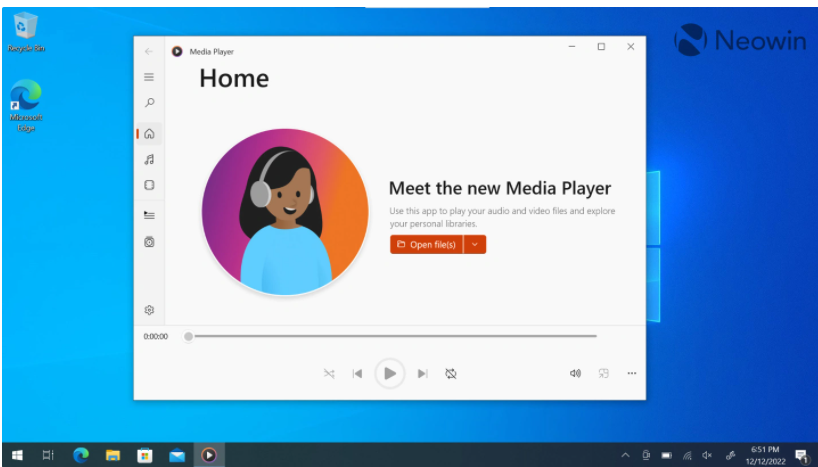The width and height of the screenshot is (818, 467).
Task: Click the Play button
Action: (390, 373)
